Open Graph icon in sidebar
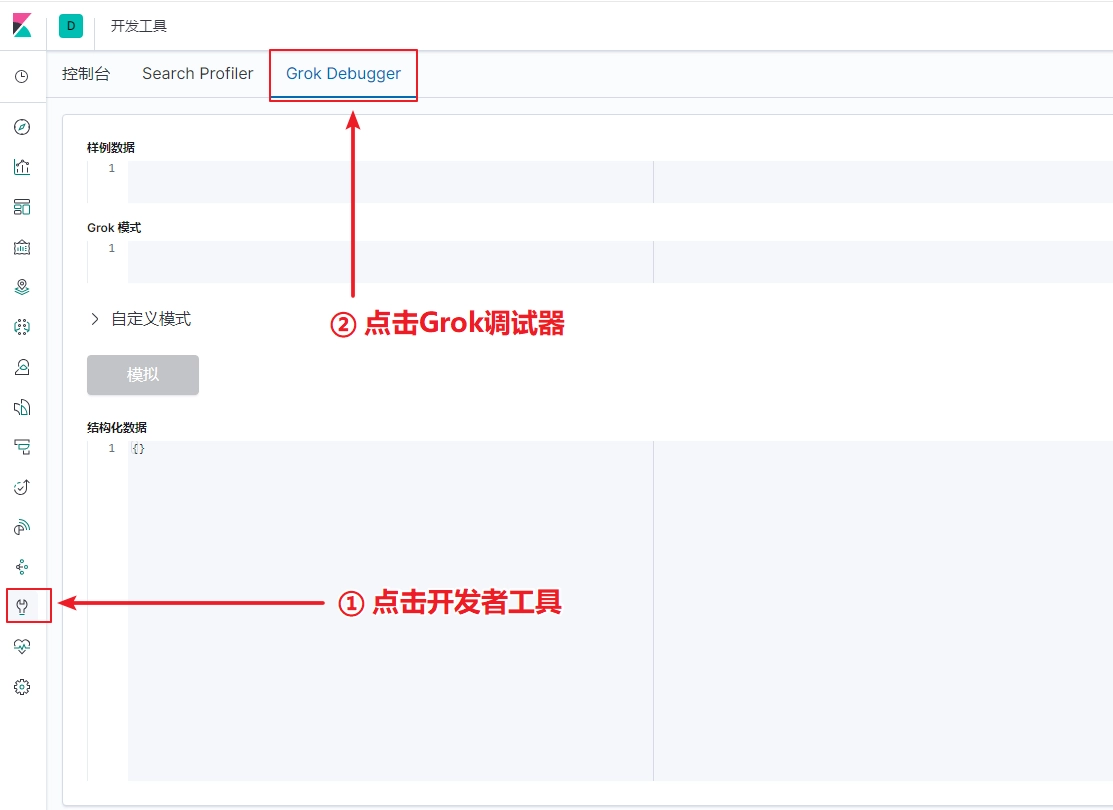The width and height of the screenshot is (1113, 810). coord(22,567)
